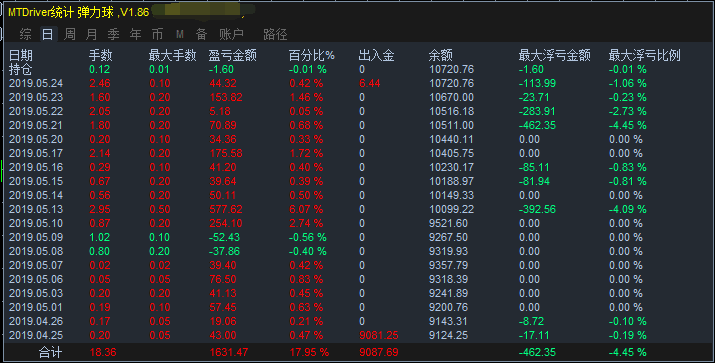Click the 合计 totals label
Viewport: 715px width, 363px height.
pyautogui.click(x=50, y=352)
